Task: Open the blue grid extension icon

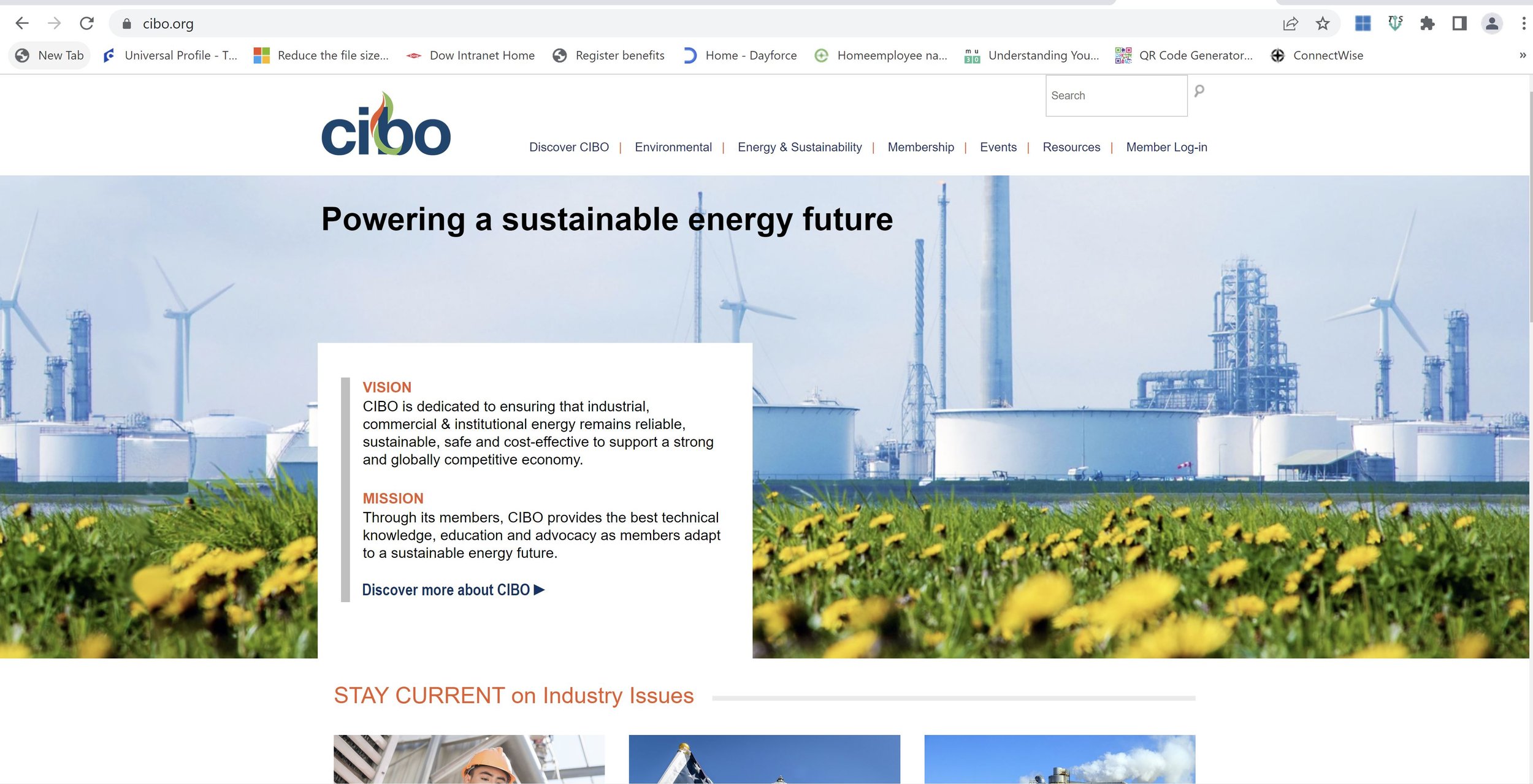Action: coord(1363,23)
